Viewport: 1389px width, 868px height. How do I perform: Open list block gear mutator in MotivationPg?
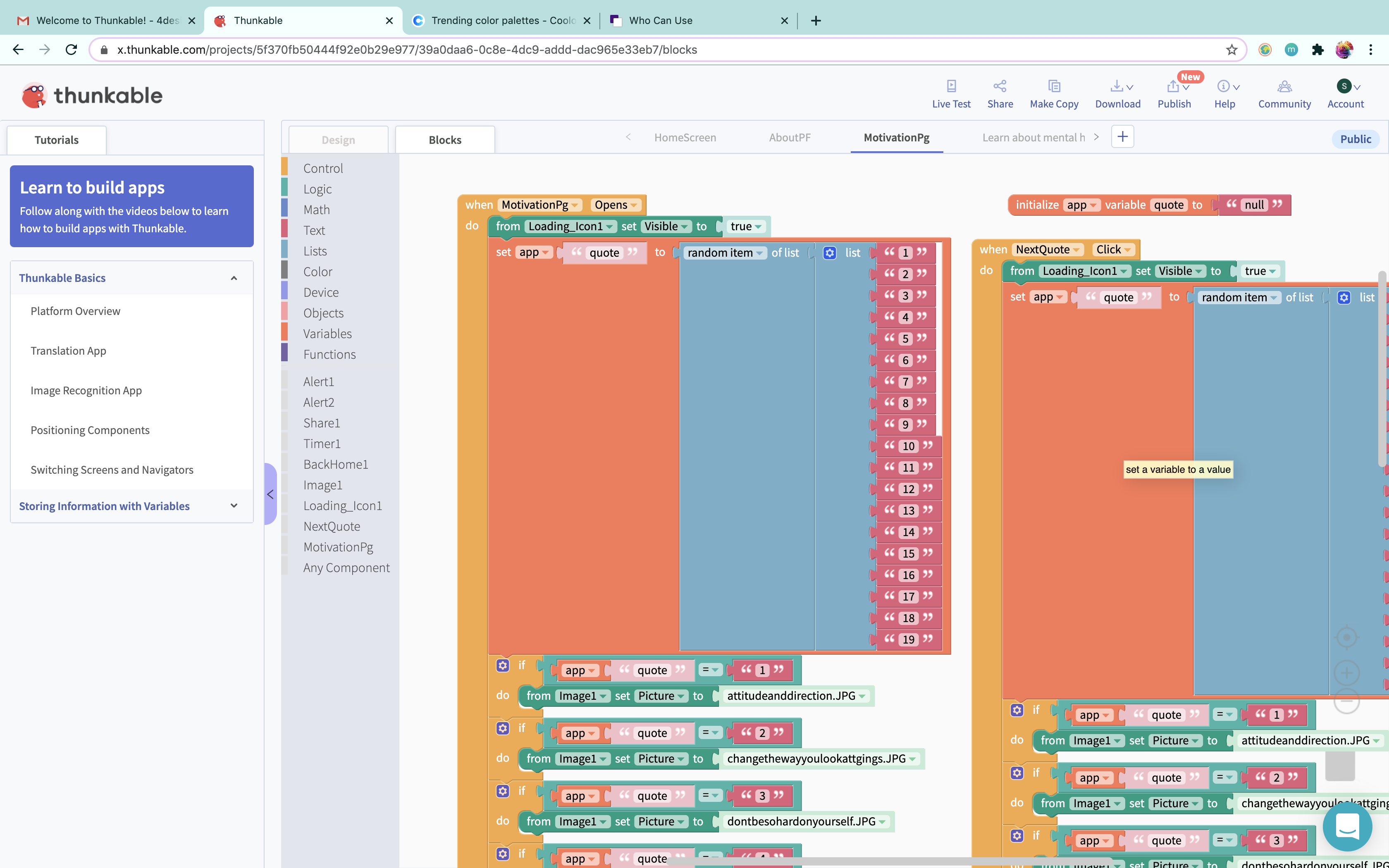829,253
